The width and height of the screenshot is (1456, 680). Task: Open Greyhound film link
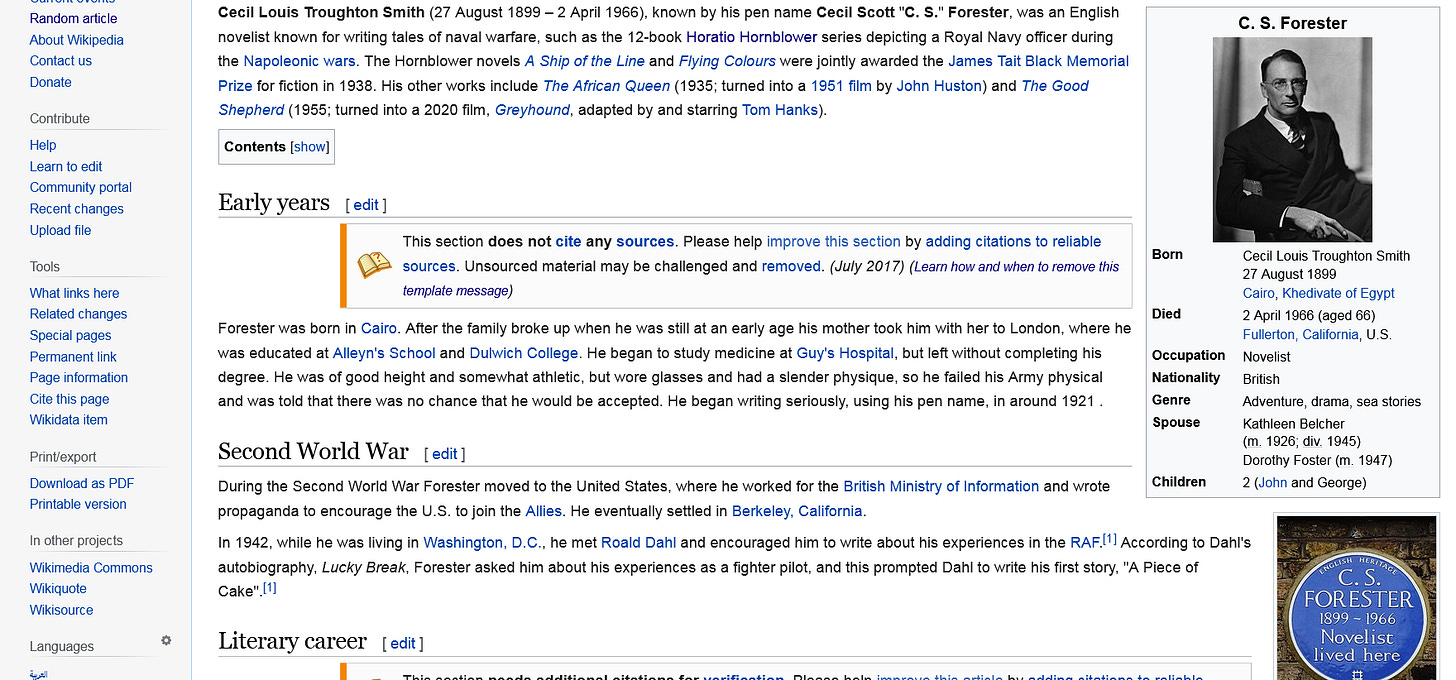point(532,110)
